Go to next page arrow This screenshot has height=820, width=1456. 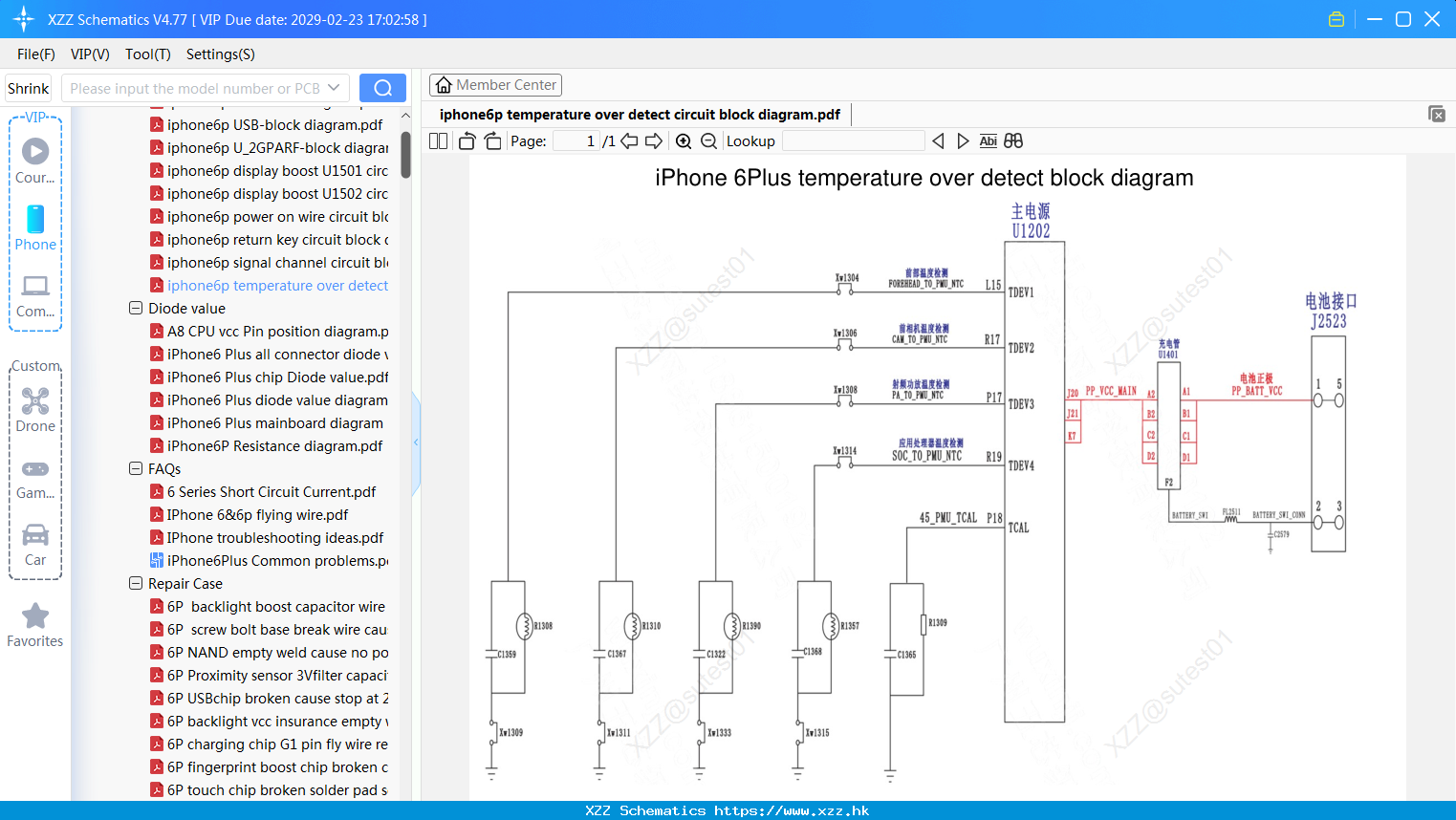click(x=654, y=141)
